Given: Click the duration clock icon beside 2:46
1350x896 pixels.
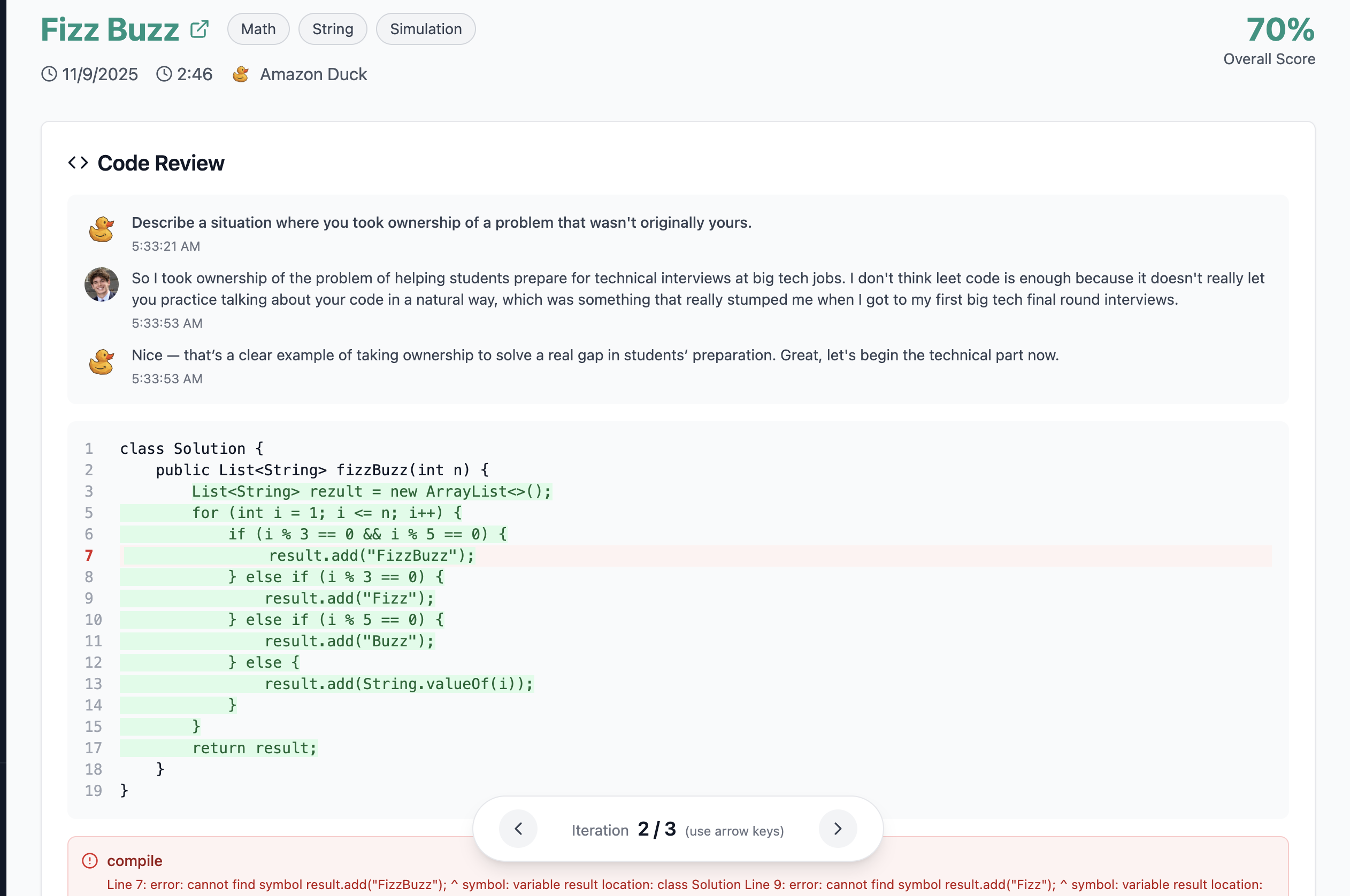Looking at the screenshot, I should 164,74.
